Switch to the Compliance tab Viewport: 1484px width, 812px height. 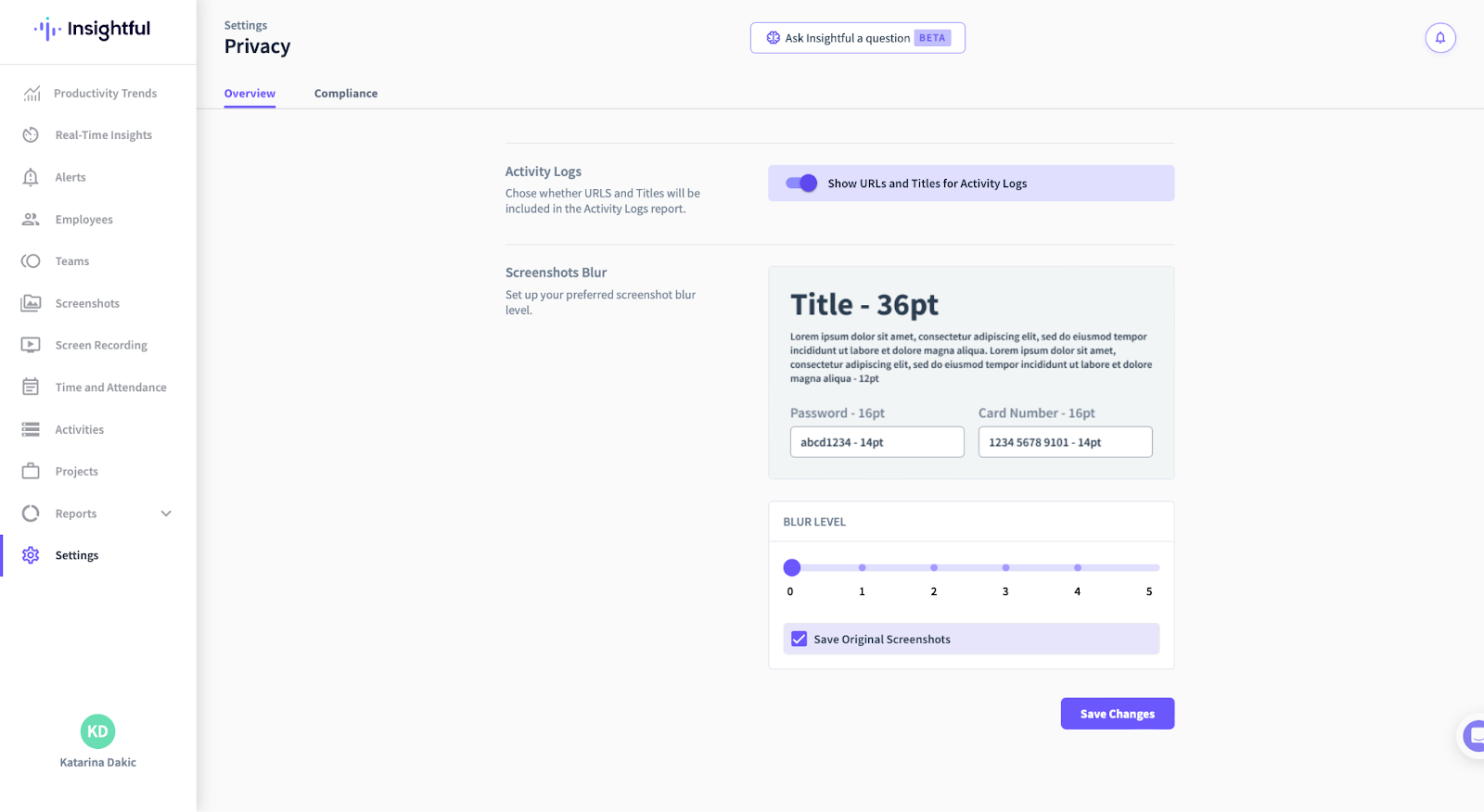click(x=346, y=94)
